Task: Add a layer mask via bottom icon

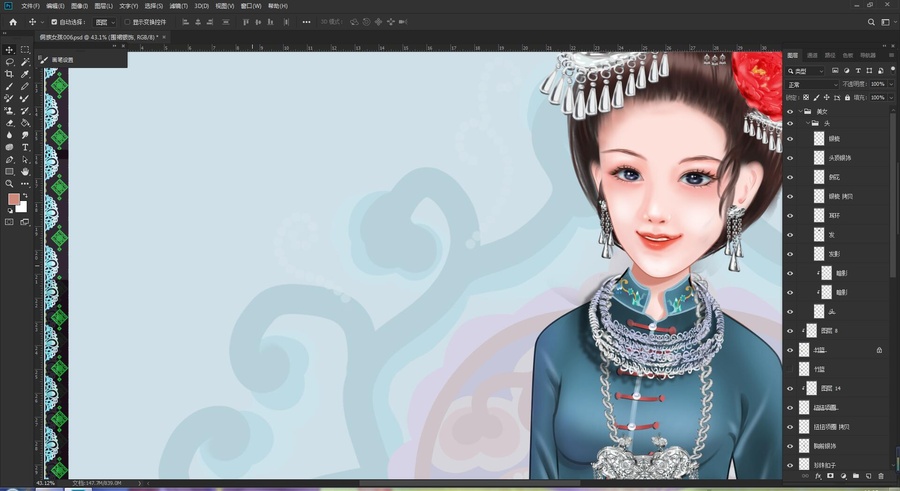Action: [x=830, y=476]
